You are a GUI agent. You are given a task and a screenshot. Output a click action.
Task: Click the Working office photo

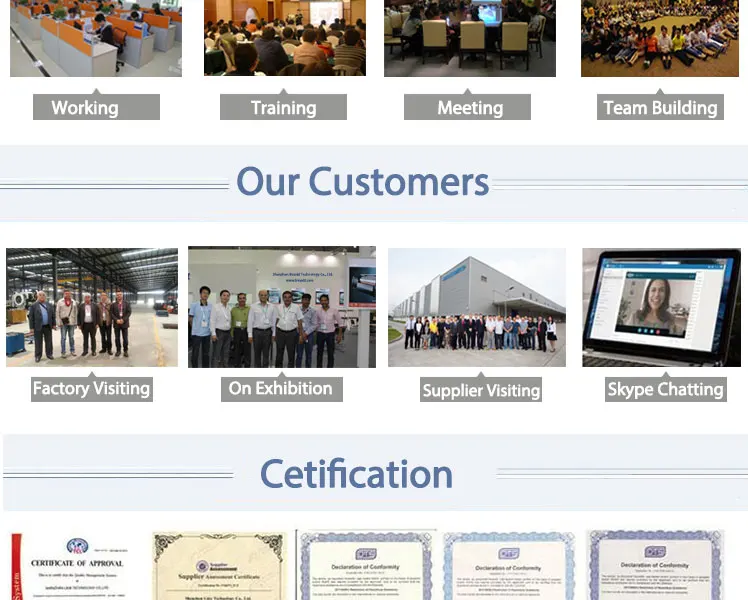point(96,38)
